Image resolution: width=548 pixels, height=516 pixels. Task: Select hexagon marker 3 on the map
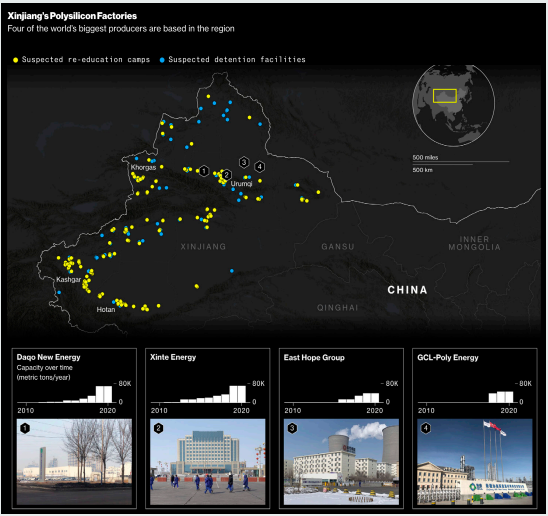[244, 162]
